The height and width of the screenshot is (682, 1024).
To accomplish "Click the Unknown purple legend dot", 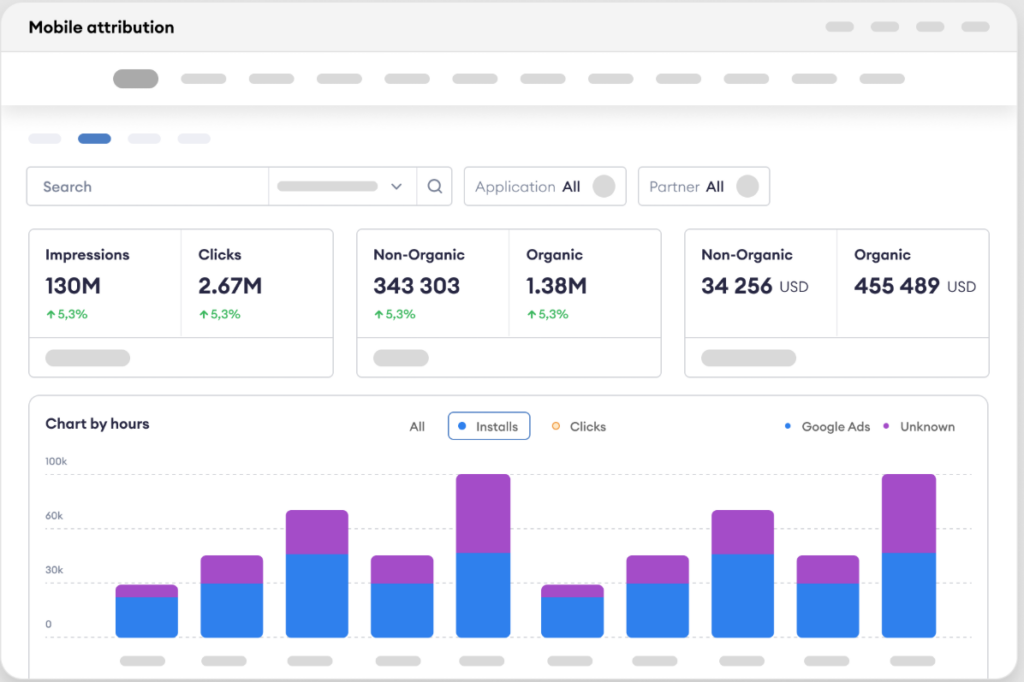I will pyautogui.click(x=885, y=427).
